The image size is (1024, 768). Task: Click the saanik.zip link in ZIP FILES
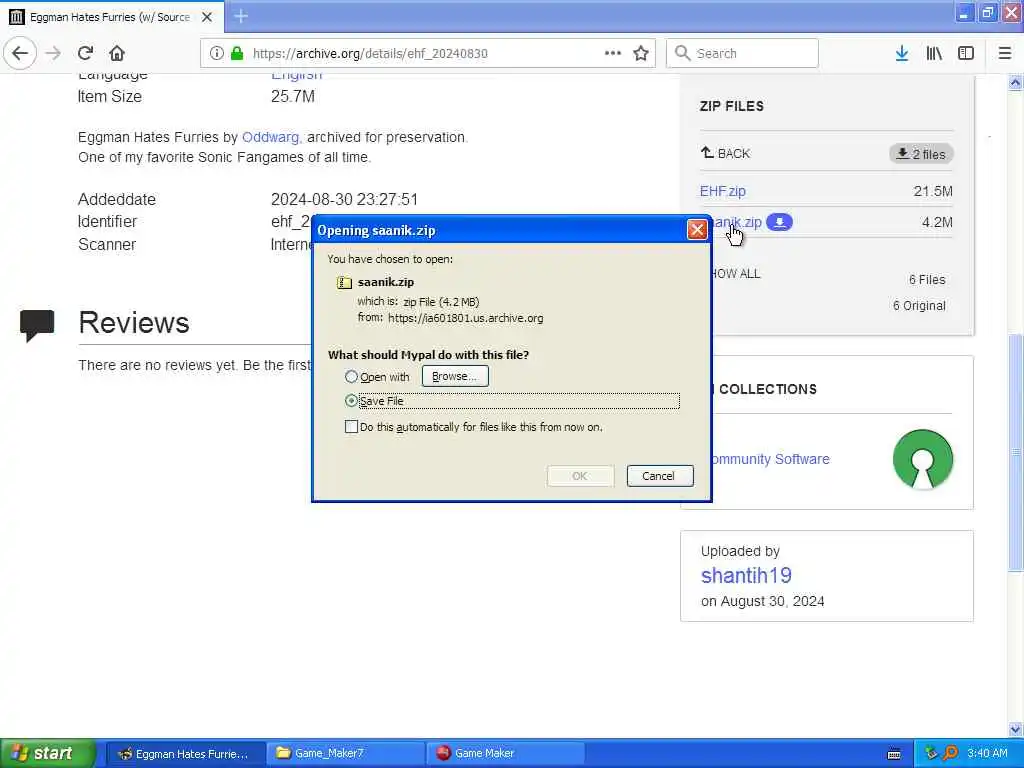click(737, 222)
